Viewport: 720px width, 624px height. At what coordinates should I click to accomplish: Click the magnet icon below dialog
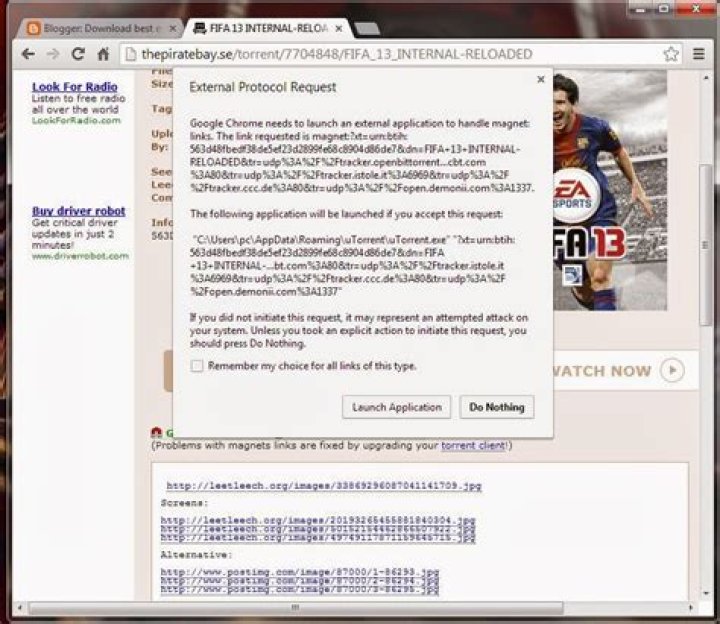coord(157,432)
